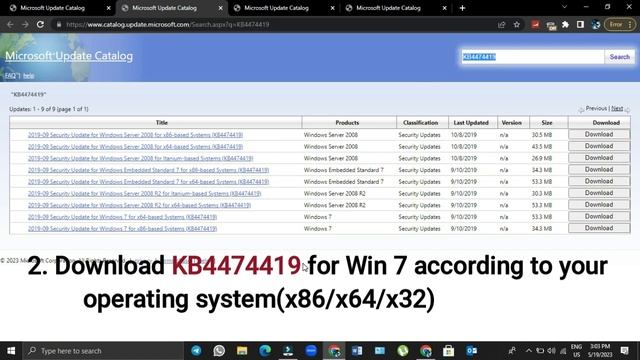Viewport: 640px width, 360px height.
Task: Open a new browser tab
Action: point(462,8)
